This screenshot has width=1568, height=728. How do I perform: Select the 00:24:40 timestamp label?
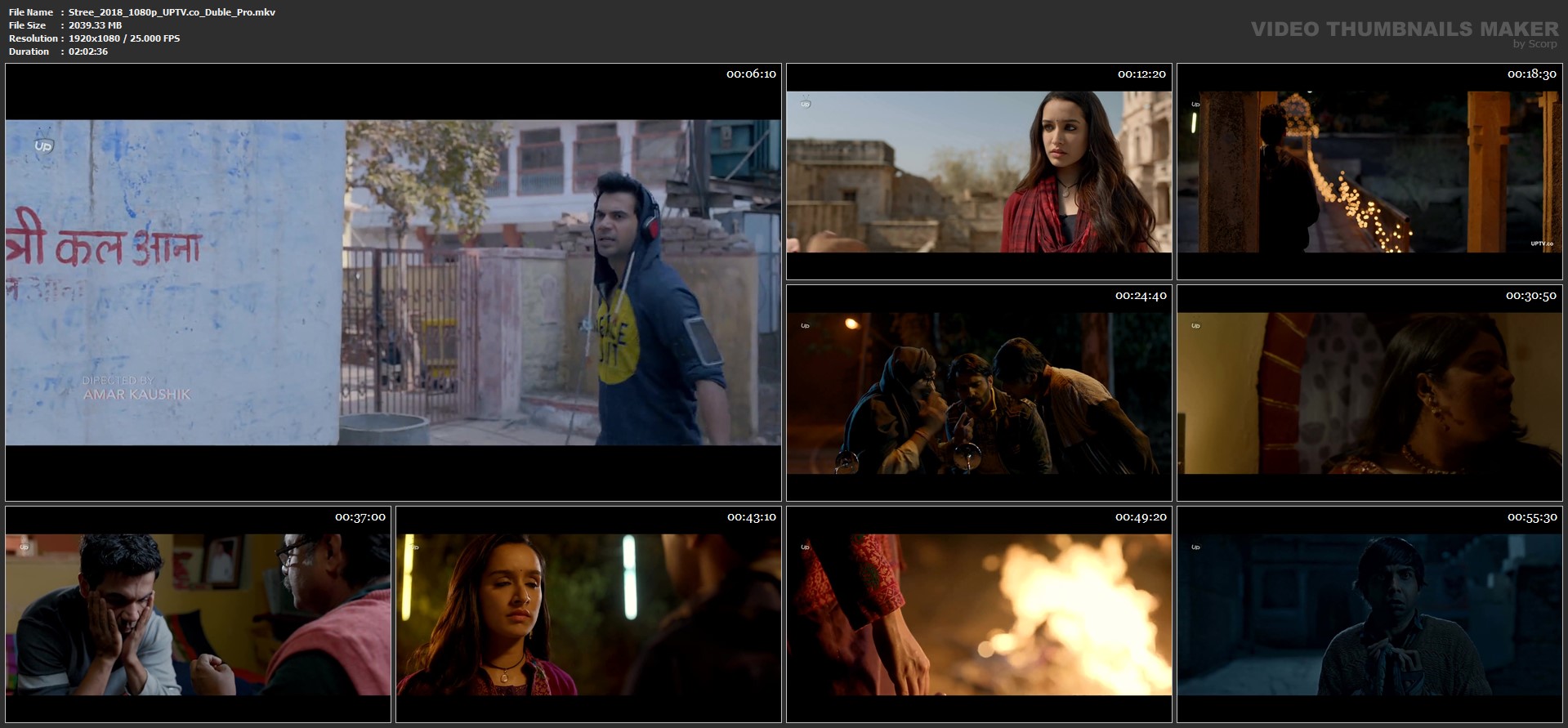[x=1141, y=296]
